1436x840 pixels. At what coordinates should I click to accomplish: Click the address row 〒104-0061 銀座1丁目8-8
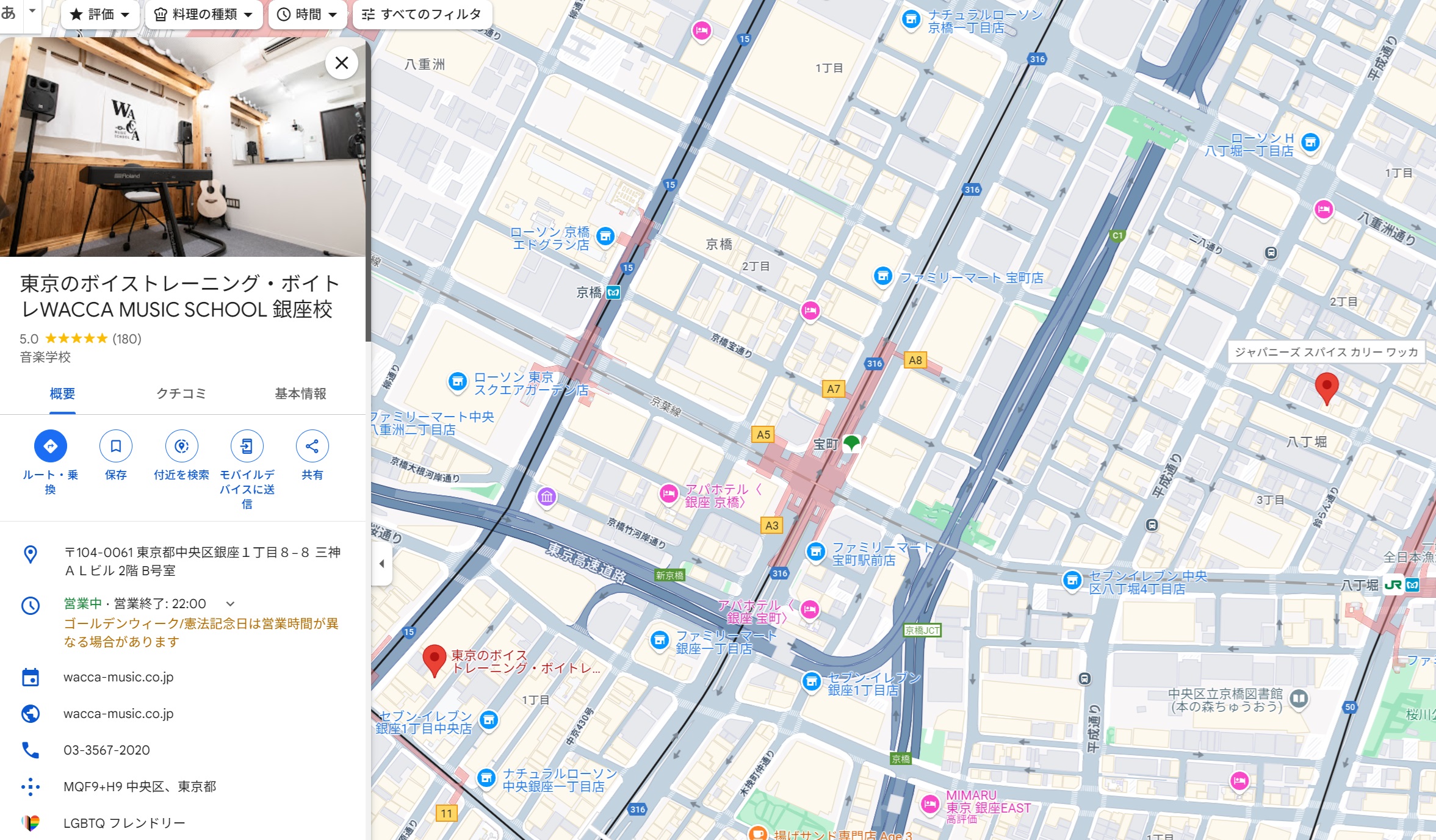pos(183,561)
